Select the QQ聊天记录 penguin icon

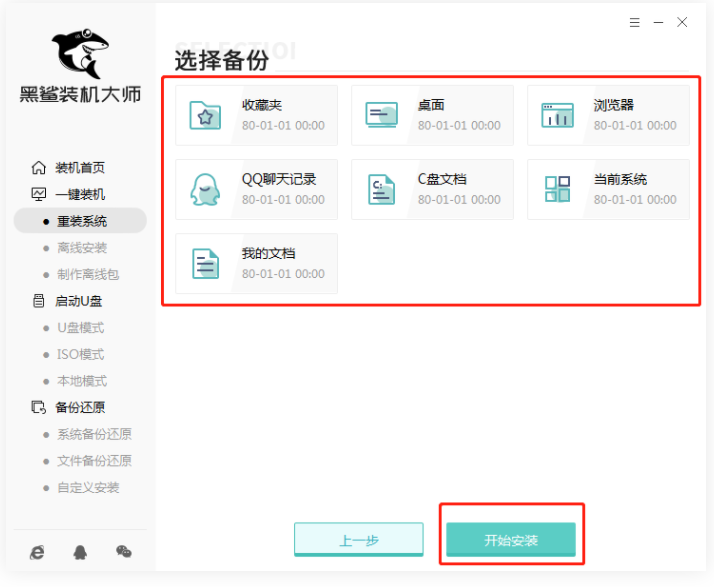click(205, 190)
